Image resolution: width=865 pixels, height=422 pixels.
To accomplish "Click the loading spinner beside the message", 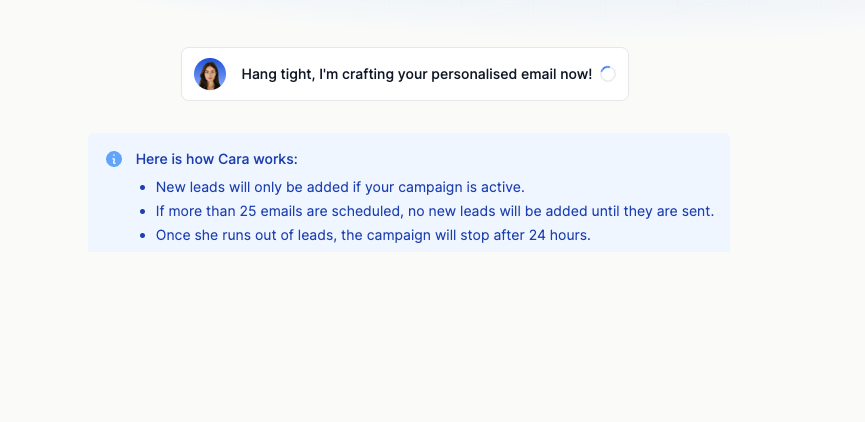I will click(608, 74).
